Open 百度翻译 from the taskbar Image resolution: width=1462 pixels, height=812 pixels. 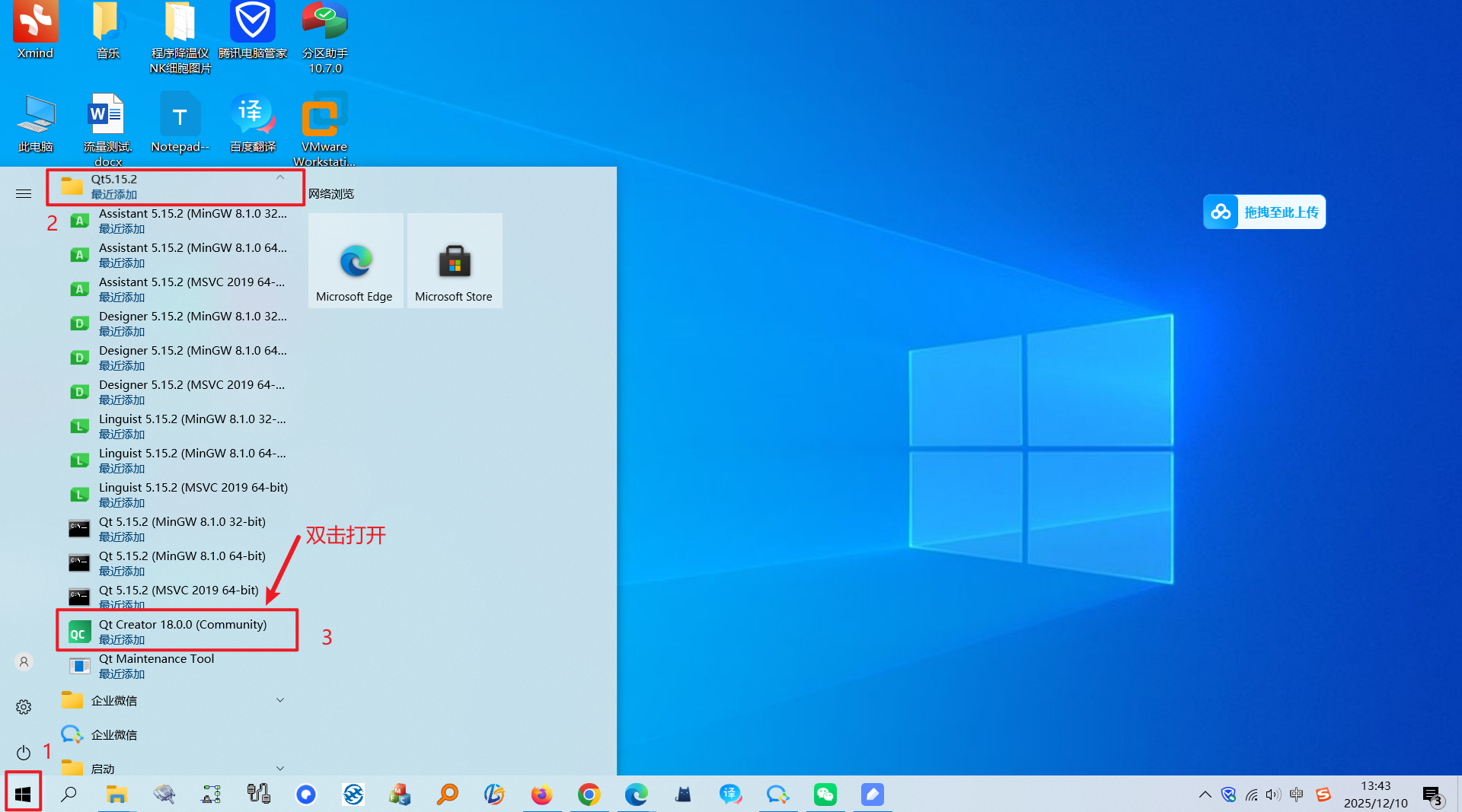(x=730, y=794)
